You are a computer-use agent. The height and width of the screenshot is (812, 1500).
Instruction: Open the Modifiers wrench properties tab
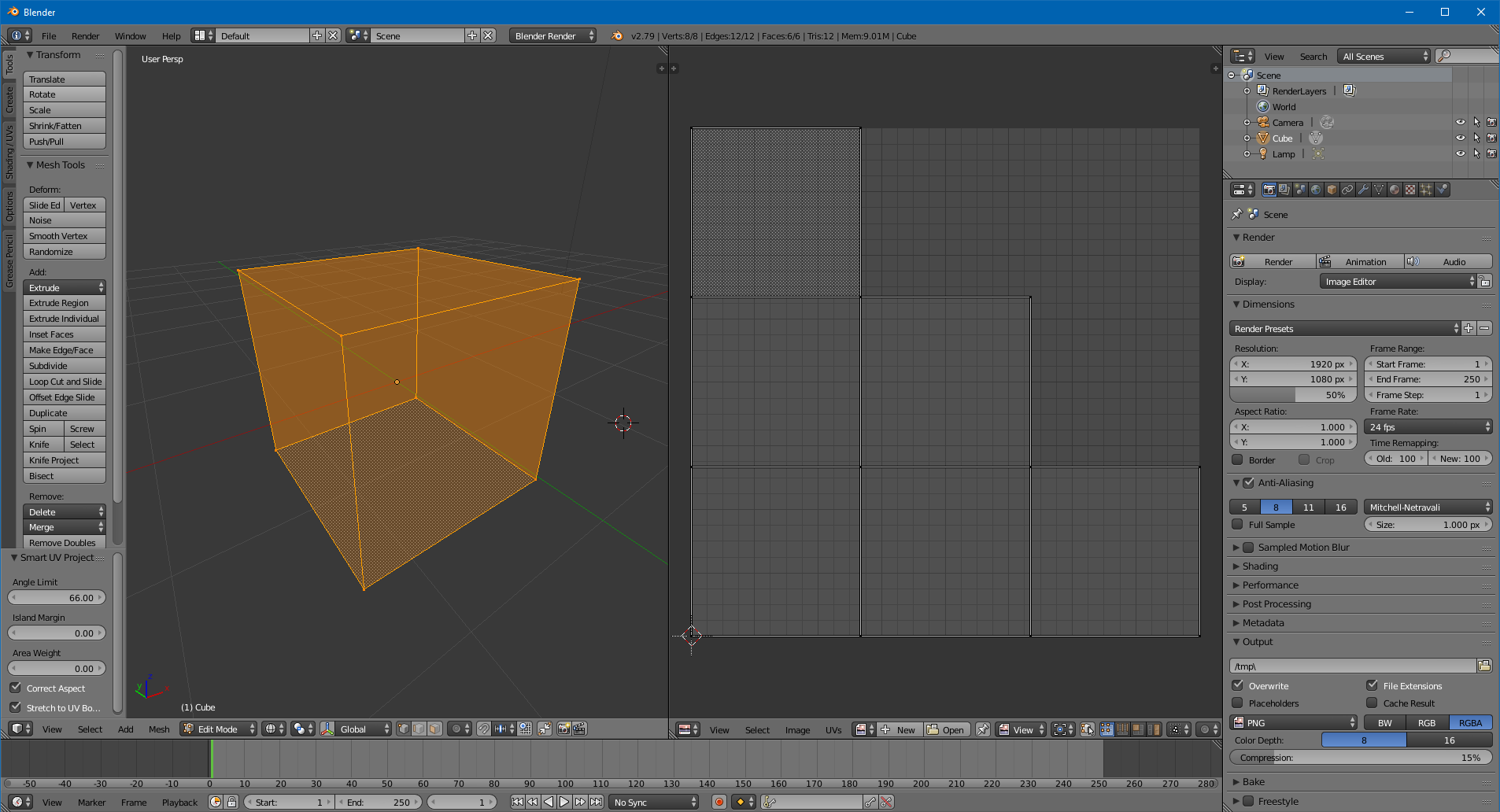point(1363,190)
